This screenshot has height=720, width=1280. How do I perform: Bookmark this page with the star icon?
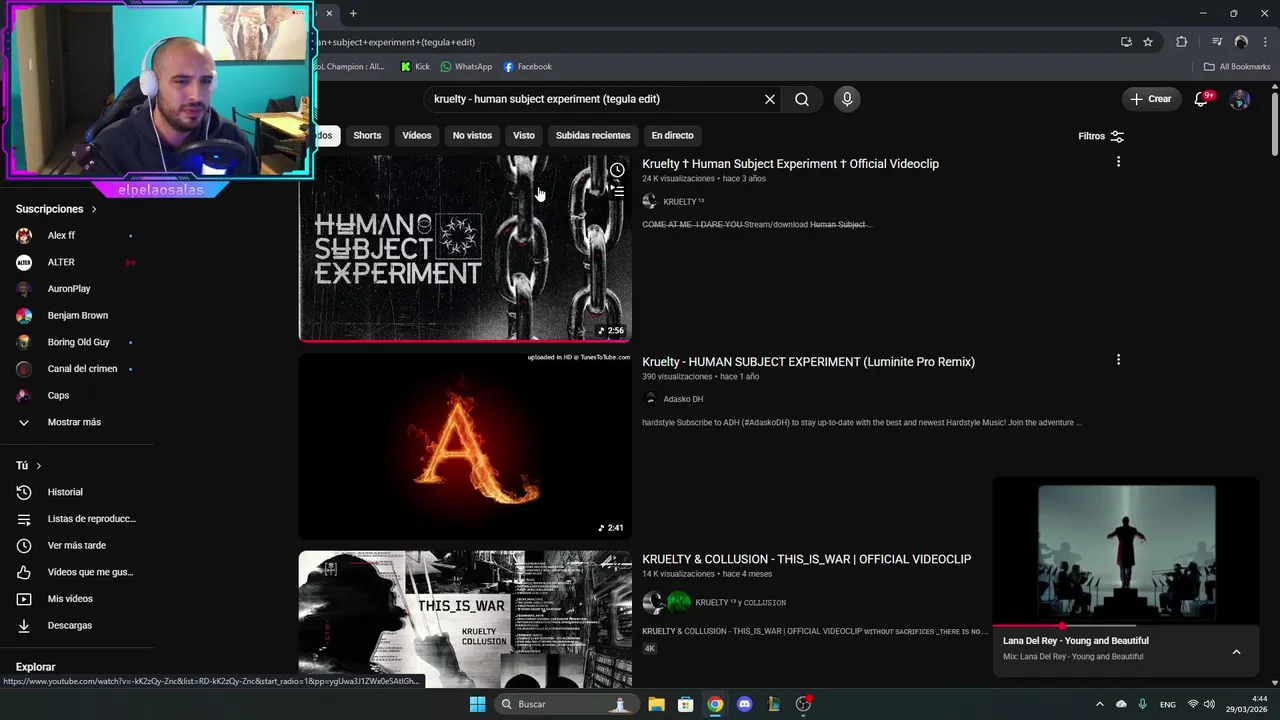point(1148,42)
